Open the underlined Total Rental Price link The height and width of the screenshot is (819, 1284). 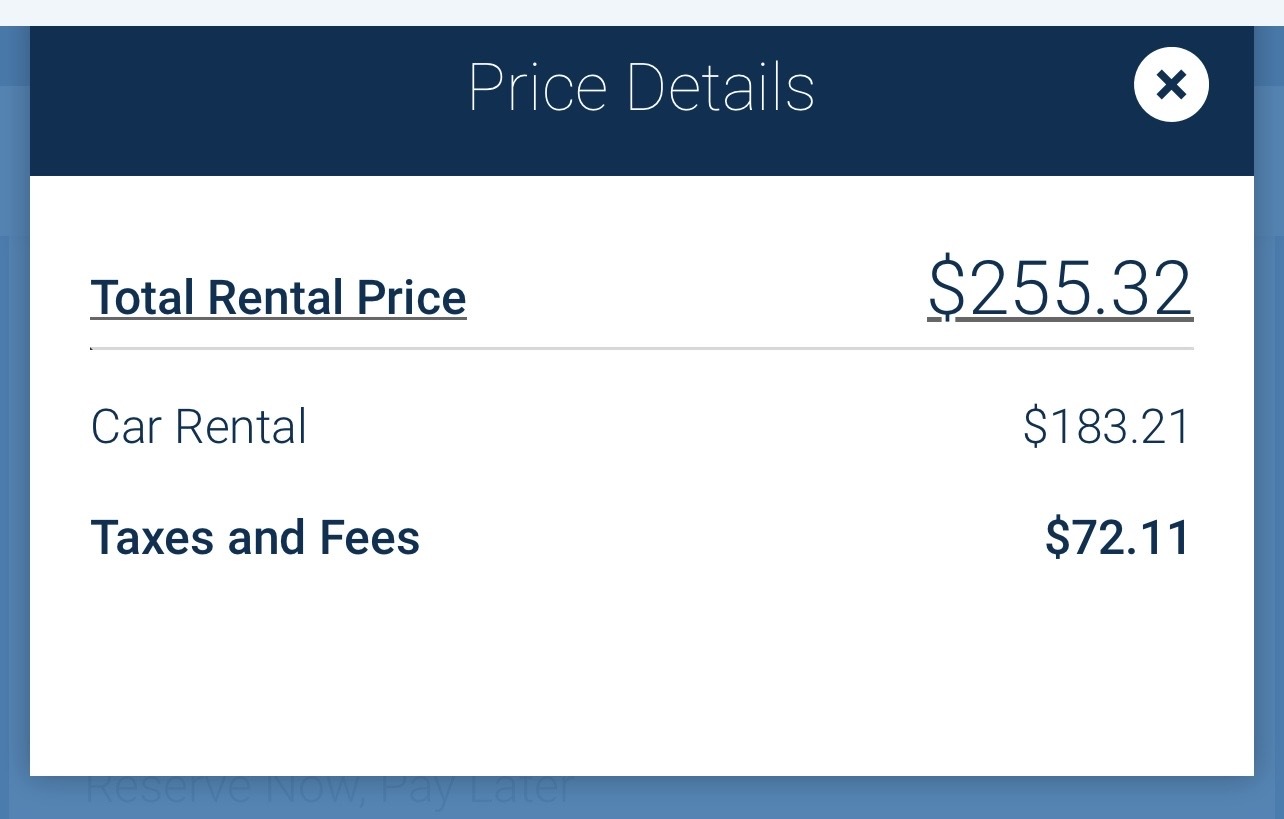click(278, 298)
